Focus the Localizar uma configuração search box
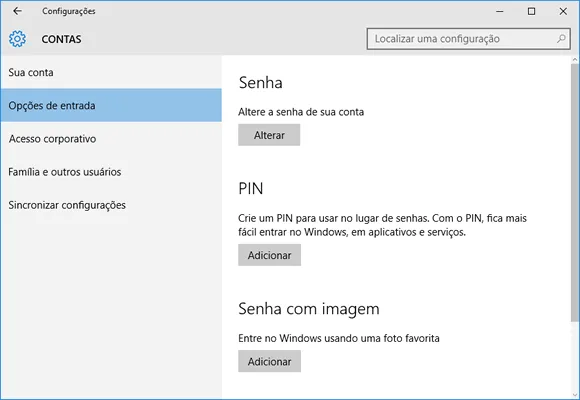The height and width of the screenshot is (400, 580). click(468, 38)
